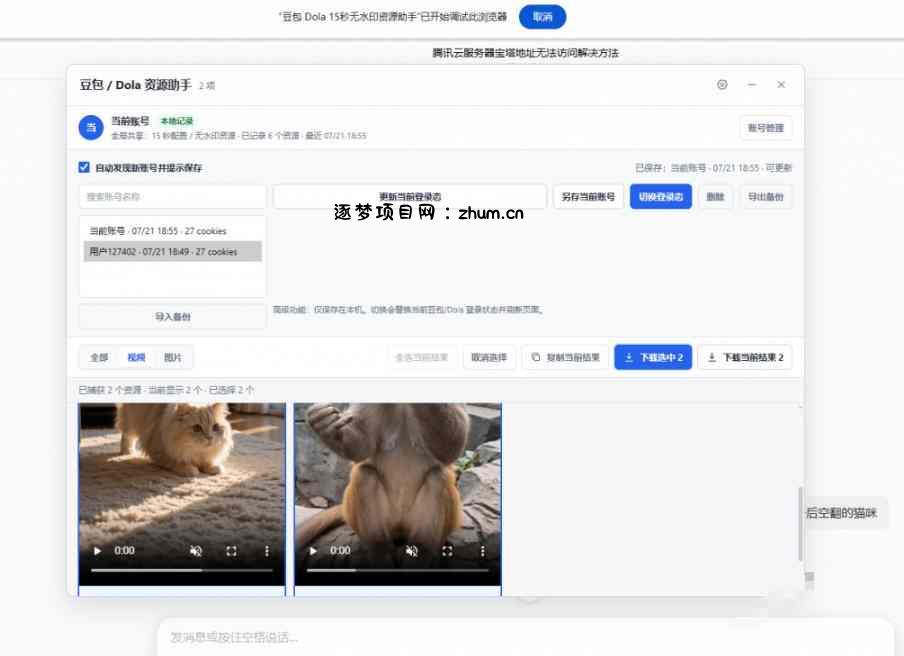Screen dimensions: 904x656
Task: Click the blue 切换登录态 button
Action: click(x=661, y=197)
